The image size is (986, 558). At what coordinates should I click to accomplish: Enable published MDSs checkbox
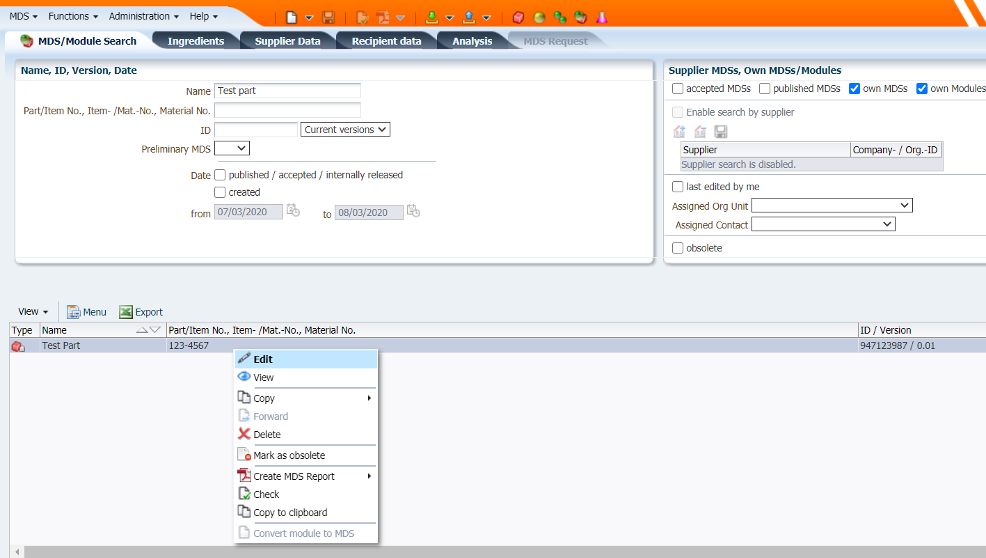pyautogui.click(x=765, y=89)
